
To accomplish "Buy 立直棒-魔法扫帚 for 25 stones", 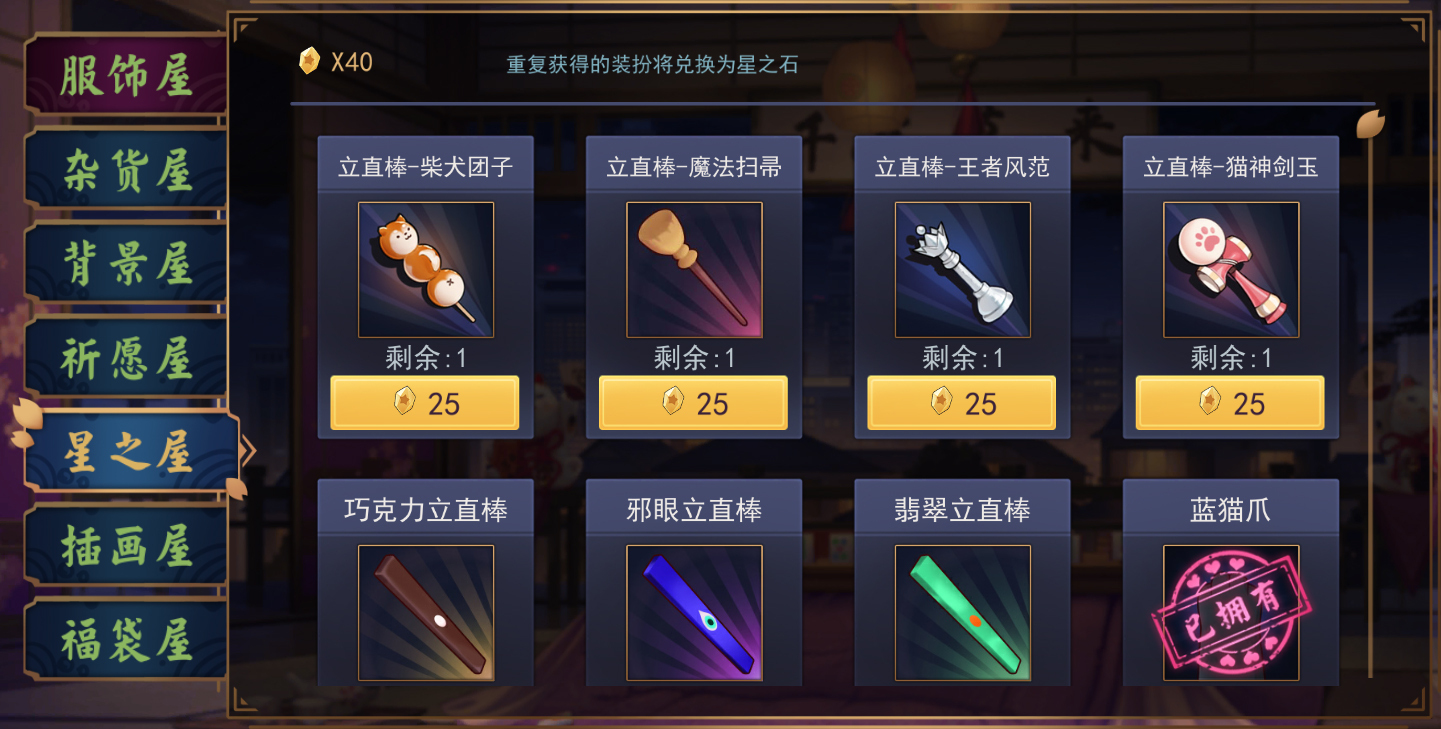I will (693, 403).
